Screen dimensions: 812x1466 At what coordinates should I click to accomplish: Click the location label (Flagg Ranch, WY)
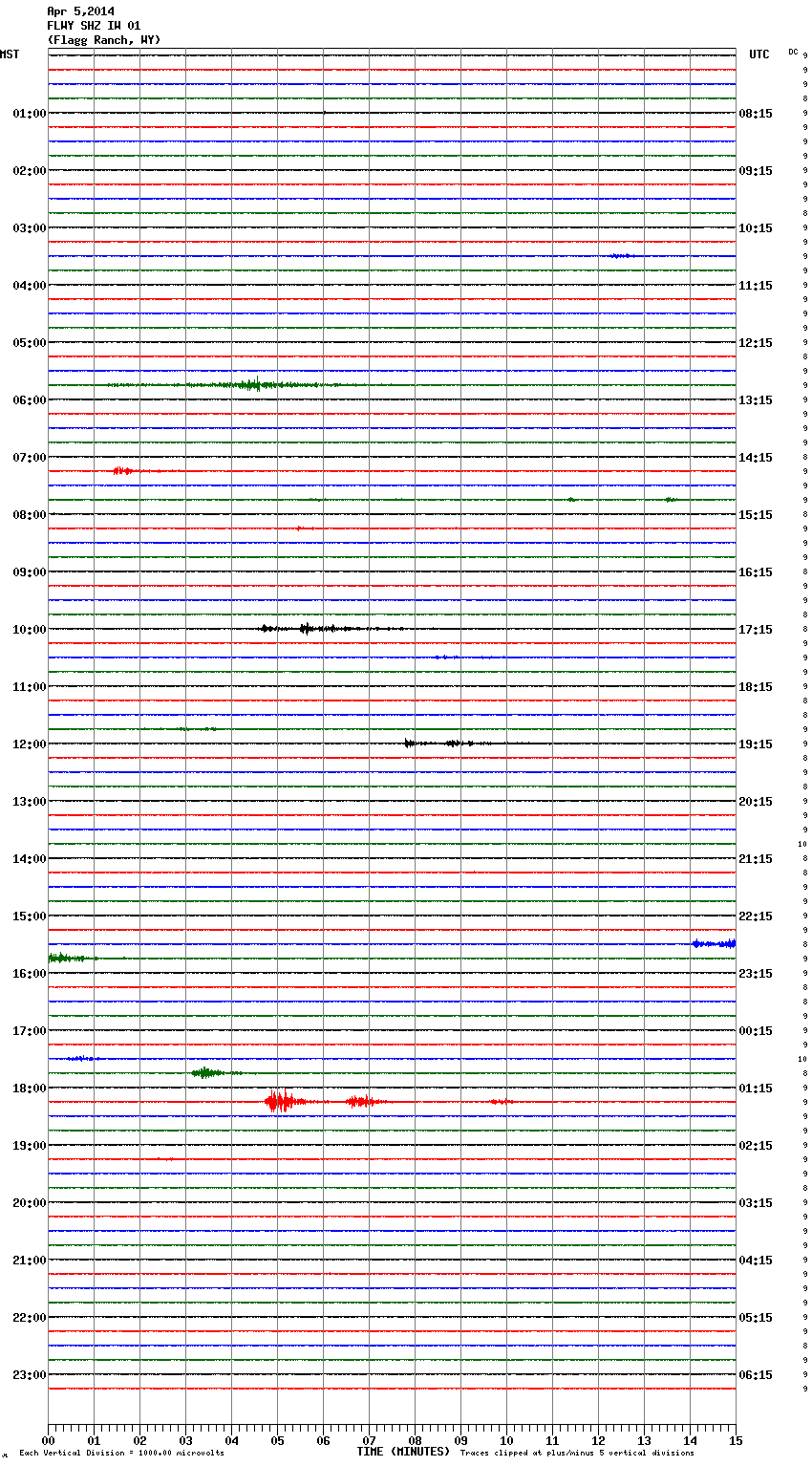coord(104,40)
